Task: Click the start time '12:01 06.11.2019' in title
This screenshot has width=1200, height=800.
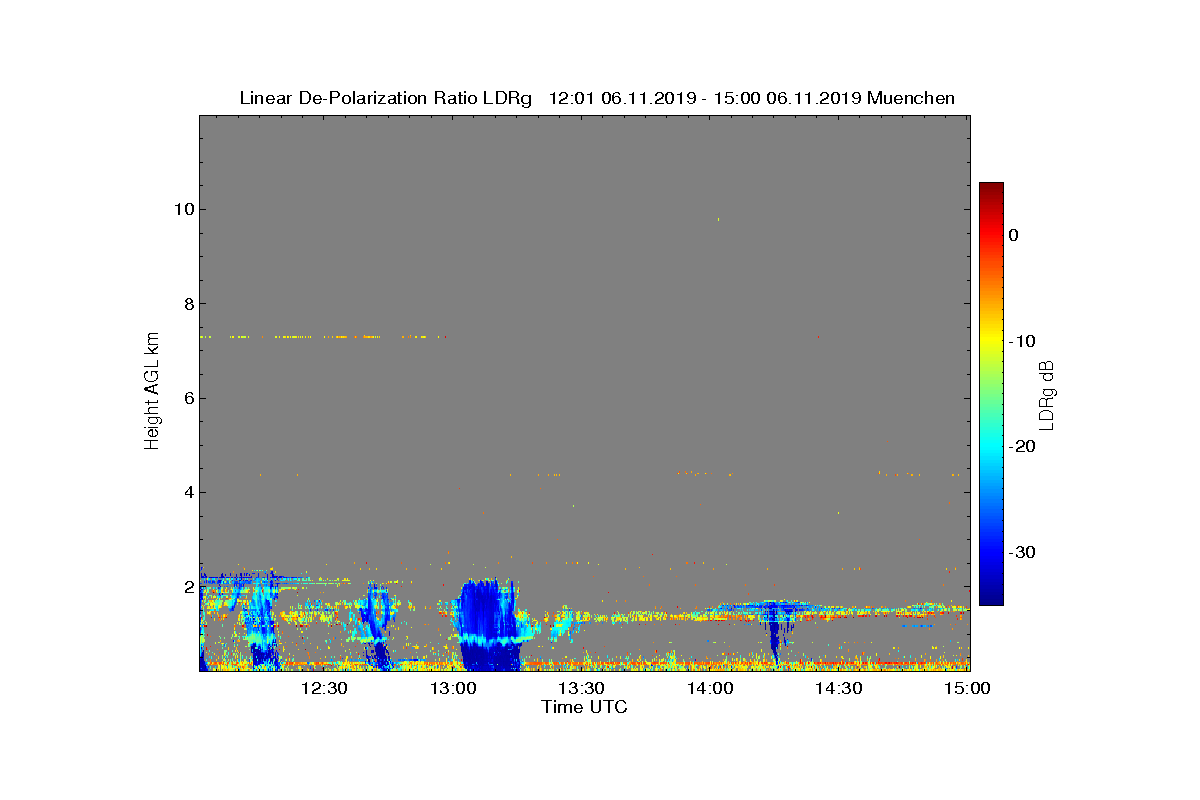Action: (x=620, y=98)
